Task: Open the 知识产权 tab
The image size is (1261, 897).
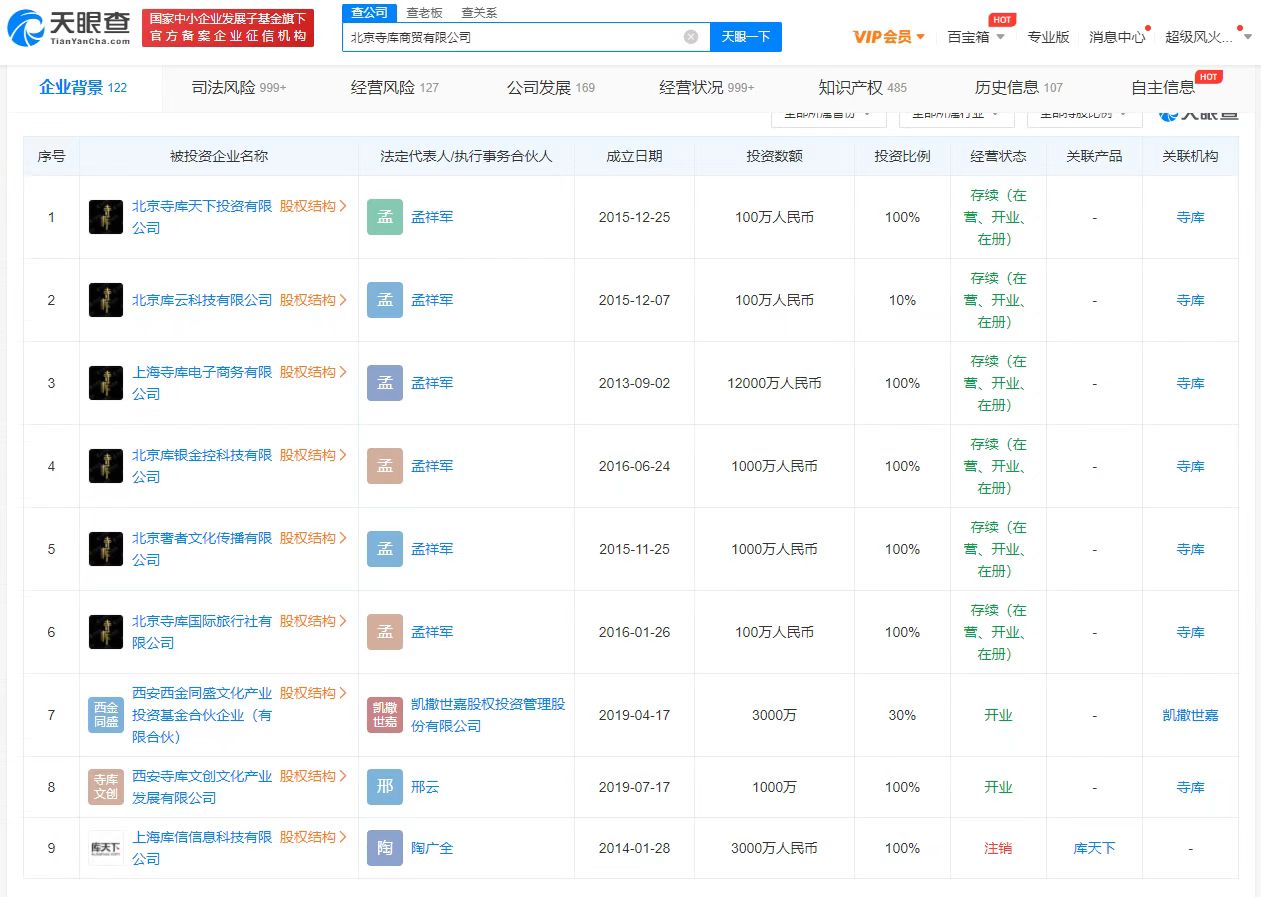Action: coord(862,88)
